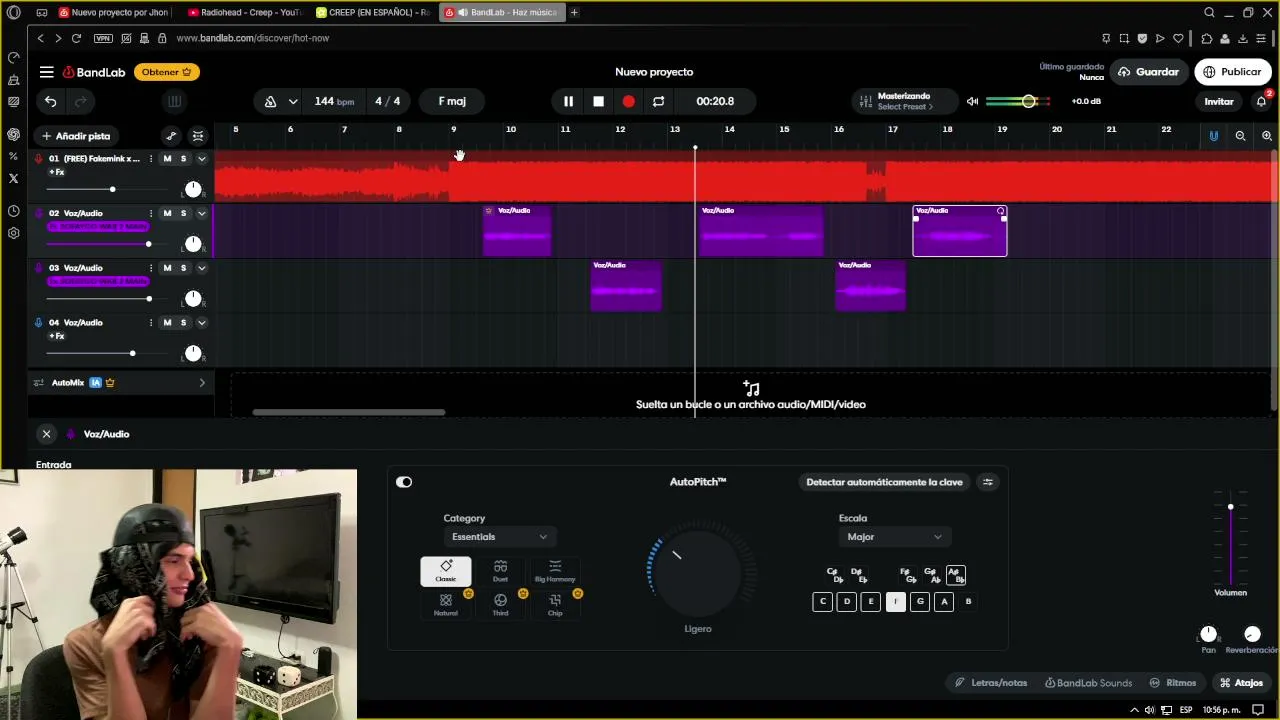
Task: Select the Big Harmony AutoPitch preset
Action: pos(555,571)
